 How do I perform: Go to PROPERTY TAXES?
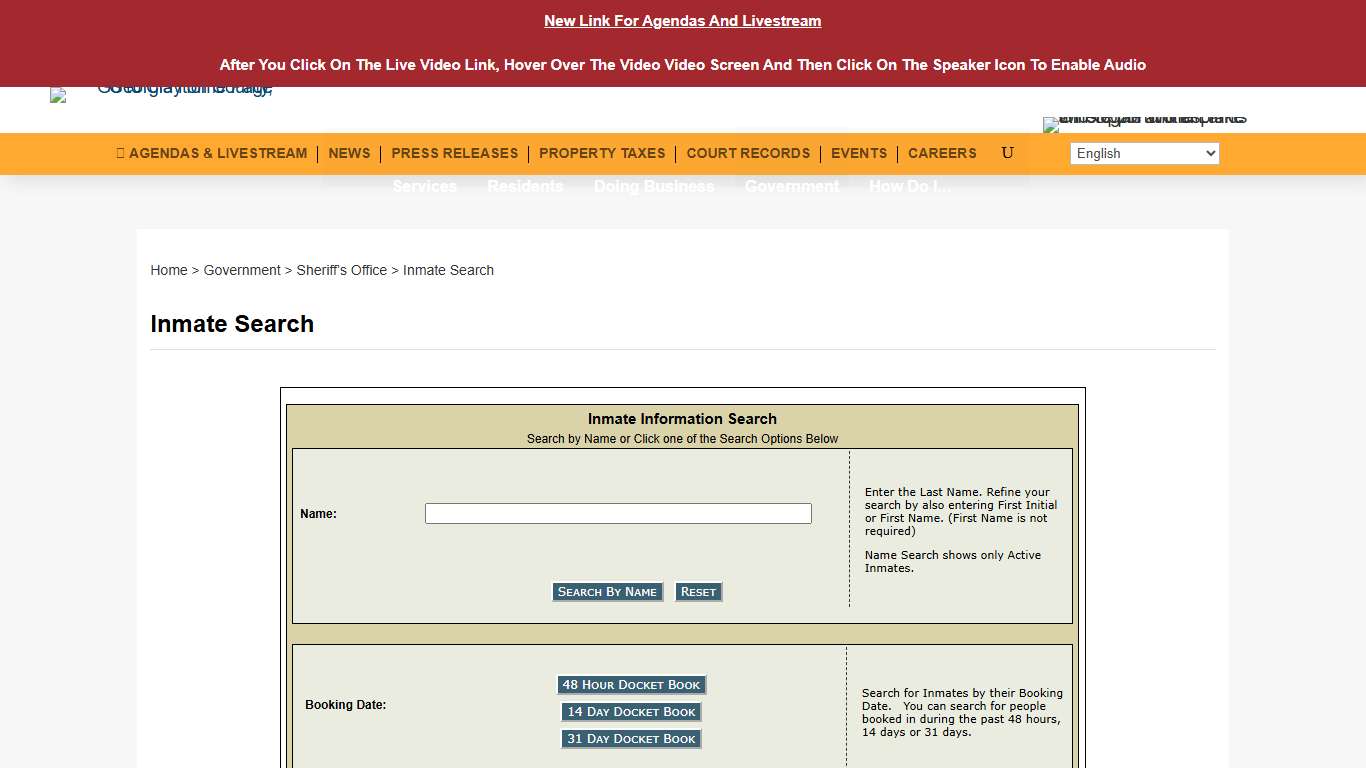coord(602,153)
